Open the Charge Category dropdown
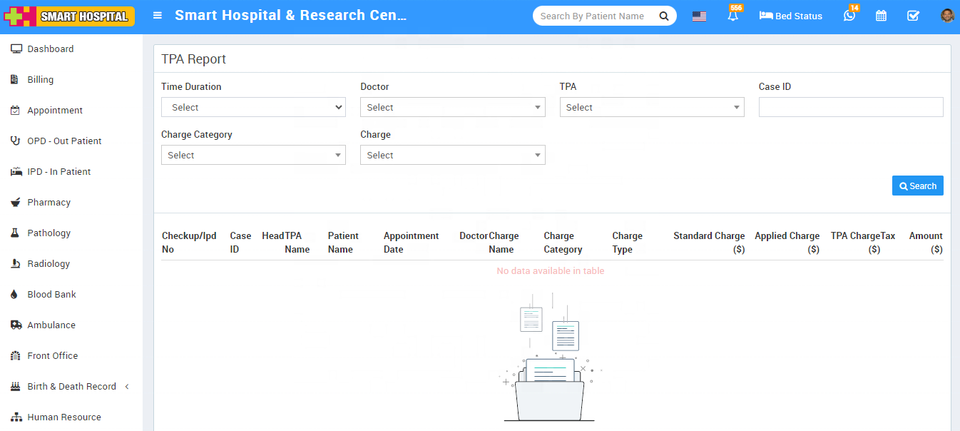 pyautogui.click(x=253, y=155)
